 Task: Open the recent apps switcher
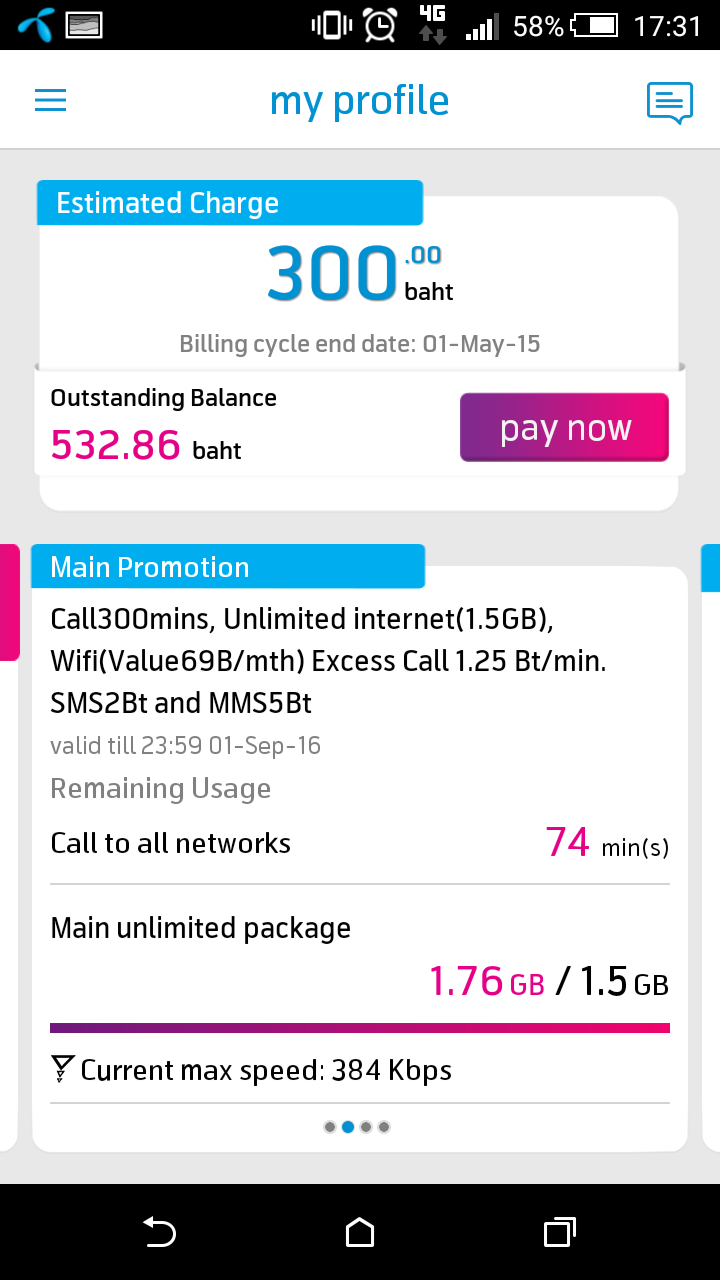coord(560,1232)
